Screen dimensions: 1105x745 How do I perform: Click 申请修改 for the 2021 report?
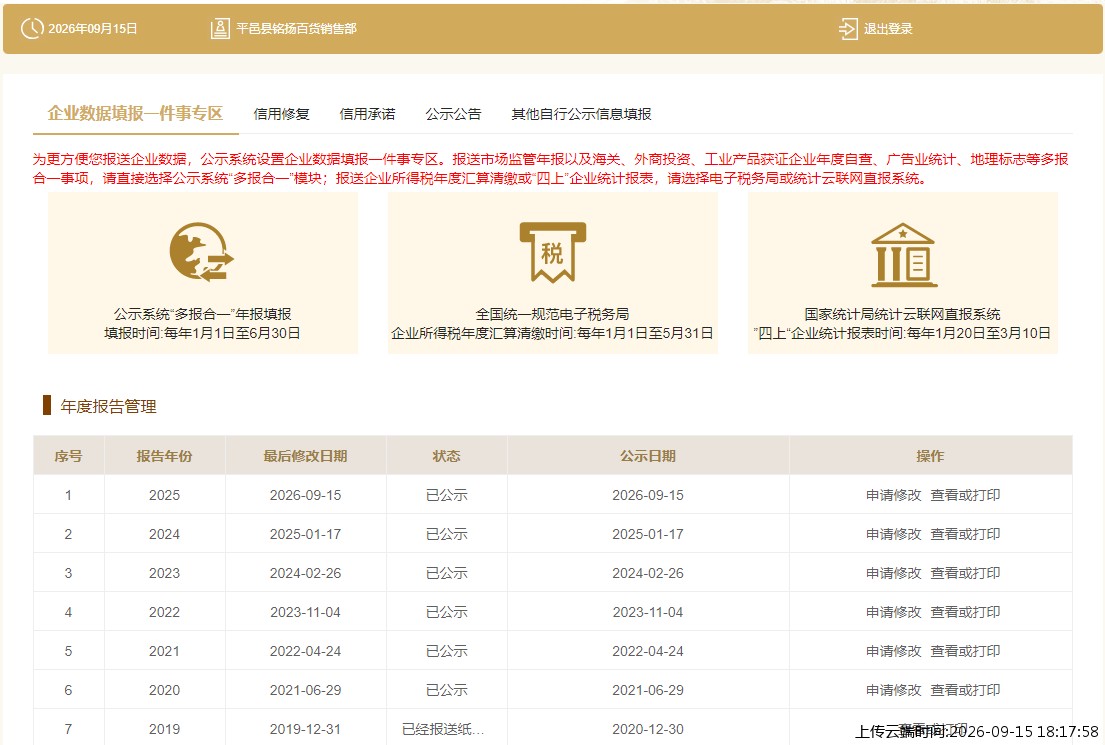894,651
